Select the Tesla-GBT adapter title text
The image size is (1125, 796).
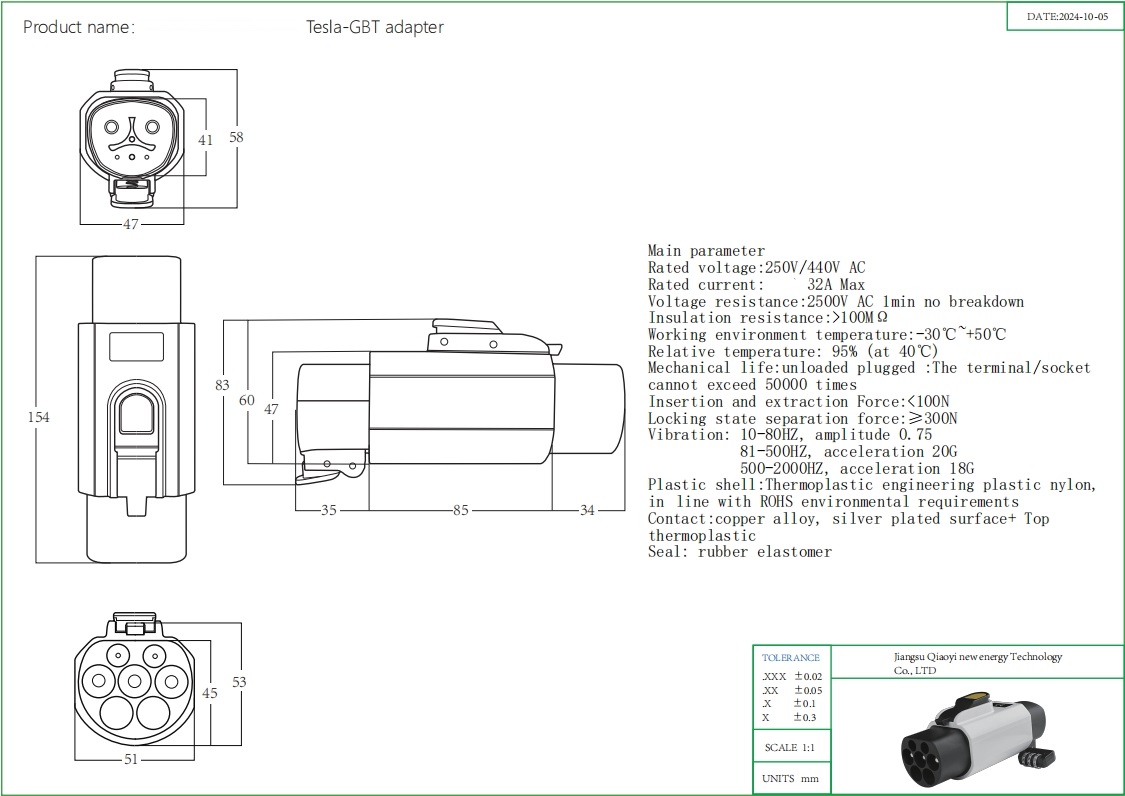[x=374, y=27]
